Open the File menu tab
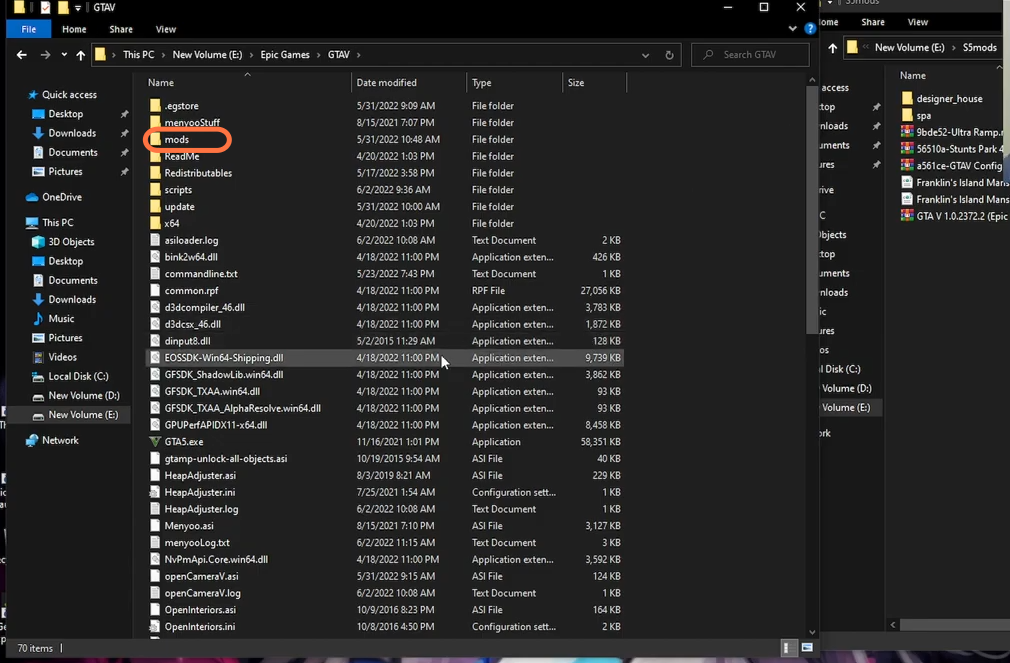The image size is (1010, 663). [29, 29]
